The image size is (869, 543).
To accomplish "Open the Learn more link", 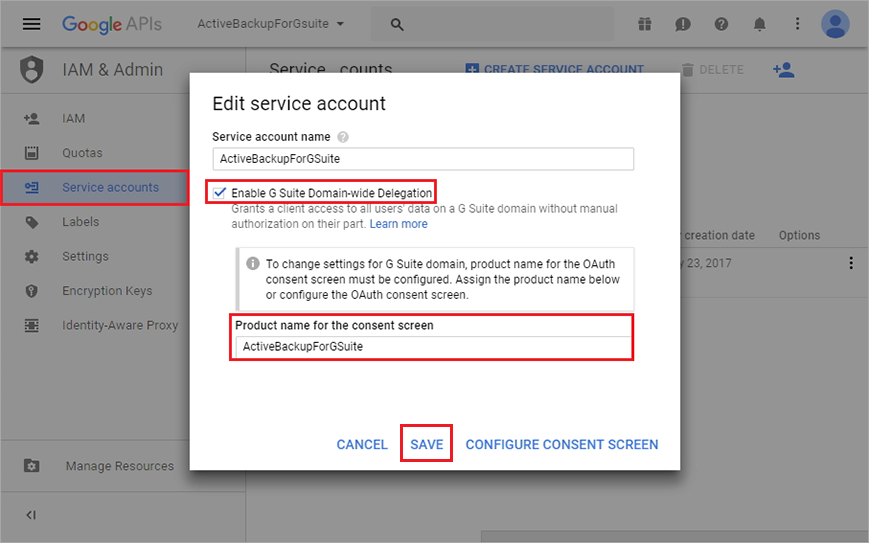I will pos(398,224).
